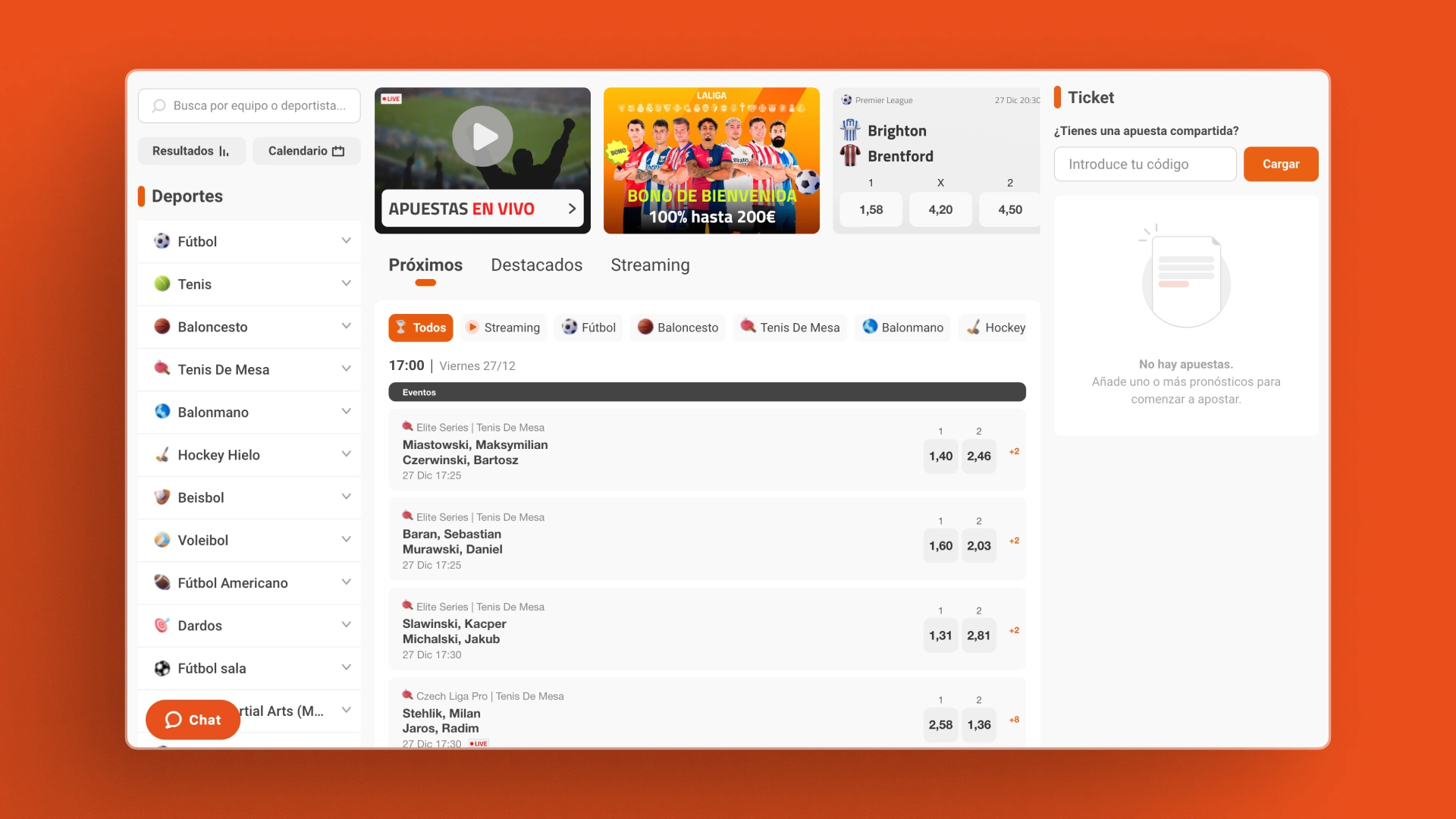Switch to the Destacados tab
Viewport: 1456px width, 819px height.
coord(537,265)
